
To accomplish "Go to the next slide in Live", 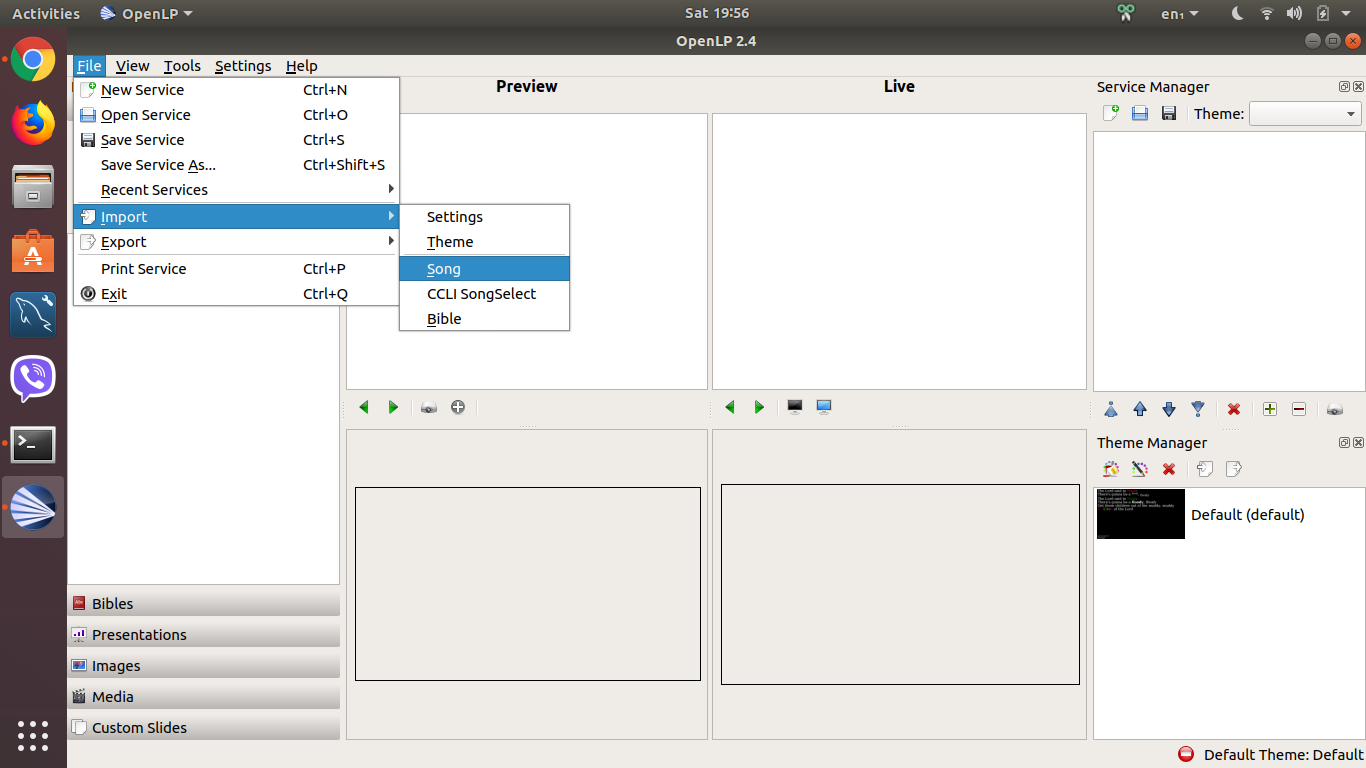I will (x=759, y=407).
